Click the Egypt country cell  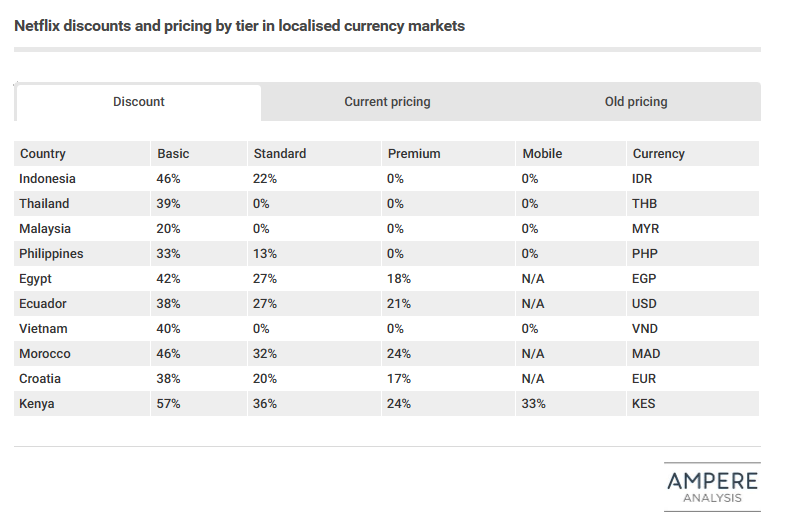(x=82, y=278)
